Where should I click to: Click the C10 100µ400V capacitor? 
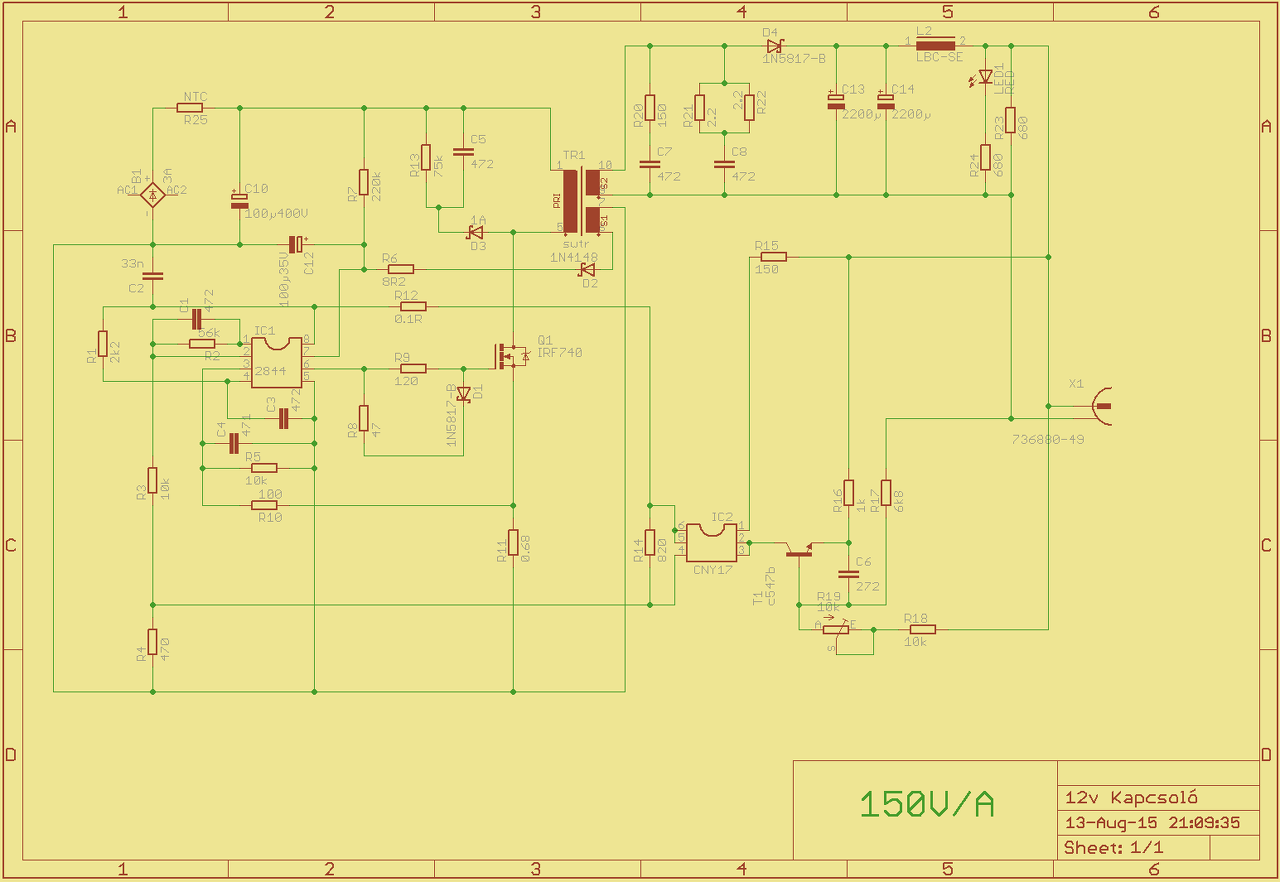pyautogui.click(x=239, y=201)
